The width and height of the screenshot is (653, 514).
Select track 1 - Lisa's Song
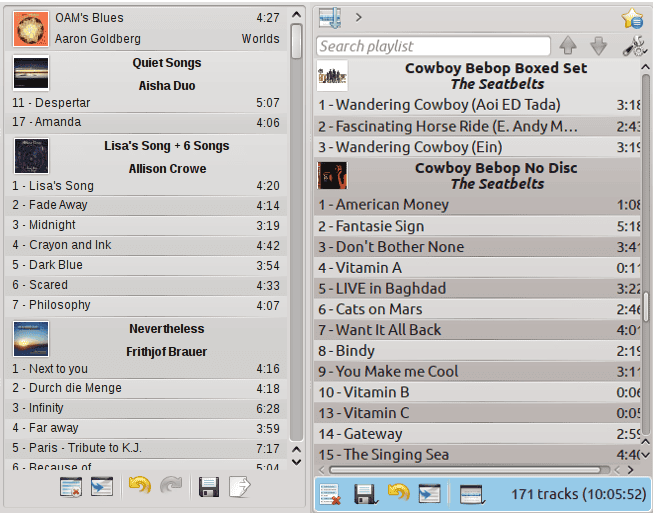[x=146, y=186]
